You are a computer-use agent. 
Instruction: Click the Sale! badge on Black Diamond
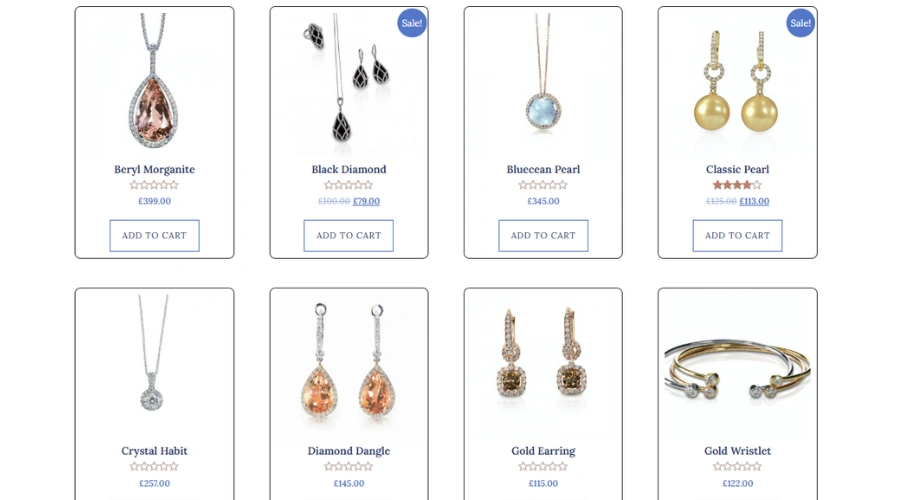[412, 23]
